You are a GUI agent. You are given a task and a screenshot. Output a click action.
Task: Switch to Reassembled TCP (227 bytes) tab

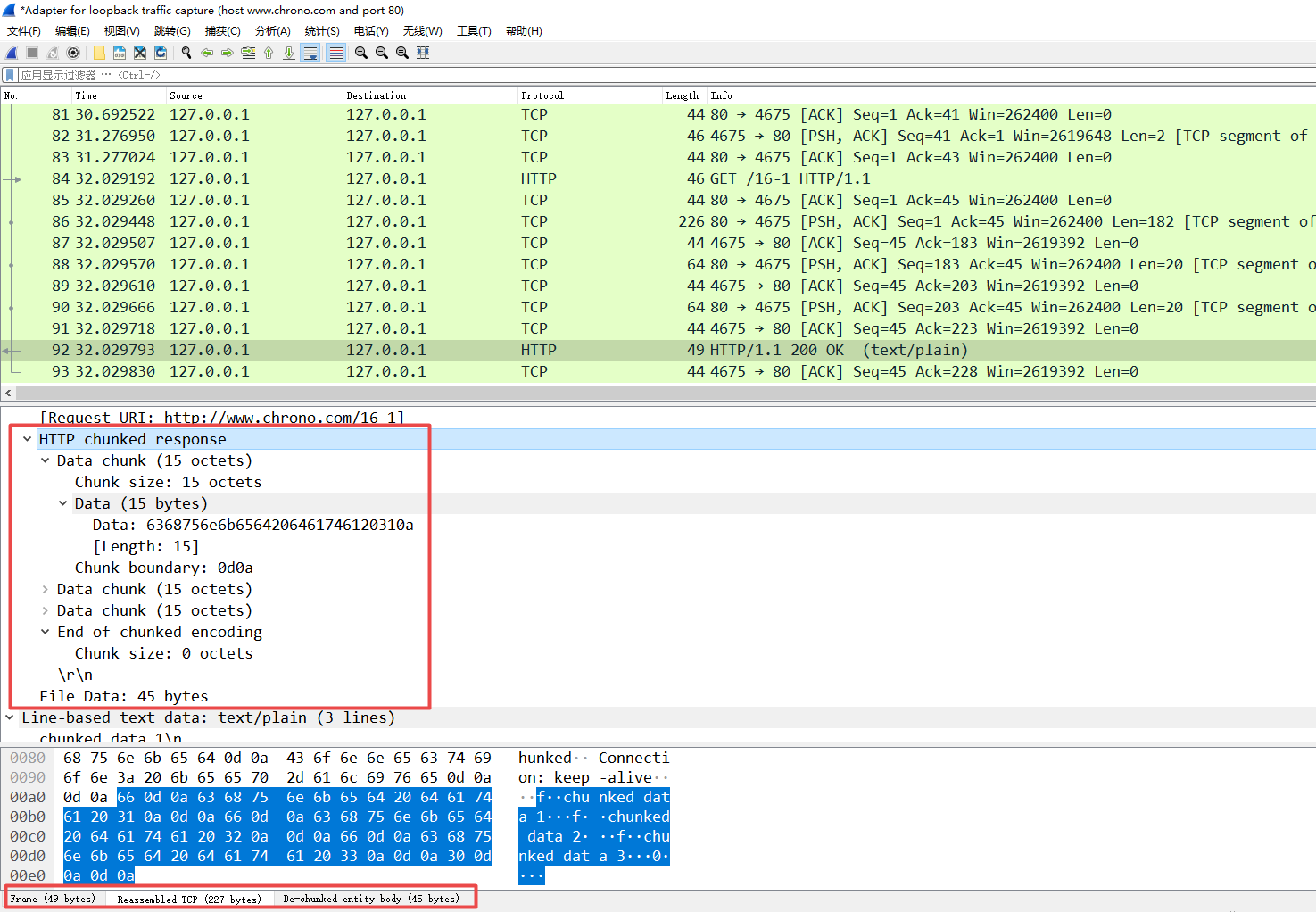coord(189,899)
